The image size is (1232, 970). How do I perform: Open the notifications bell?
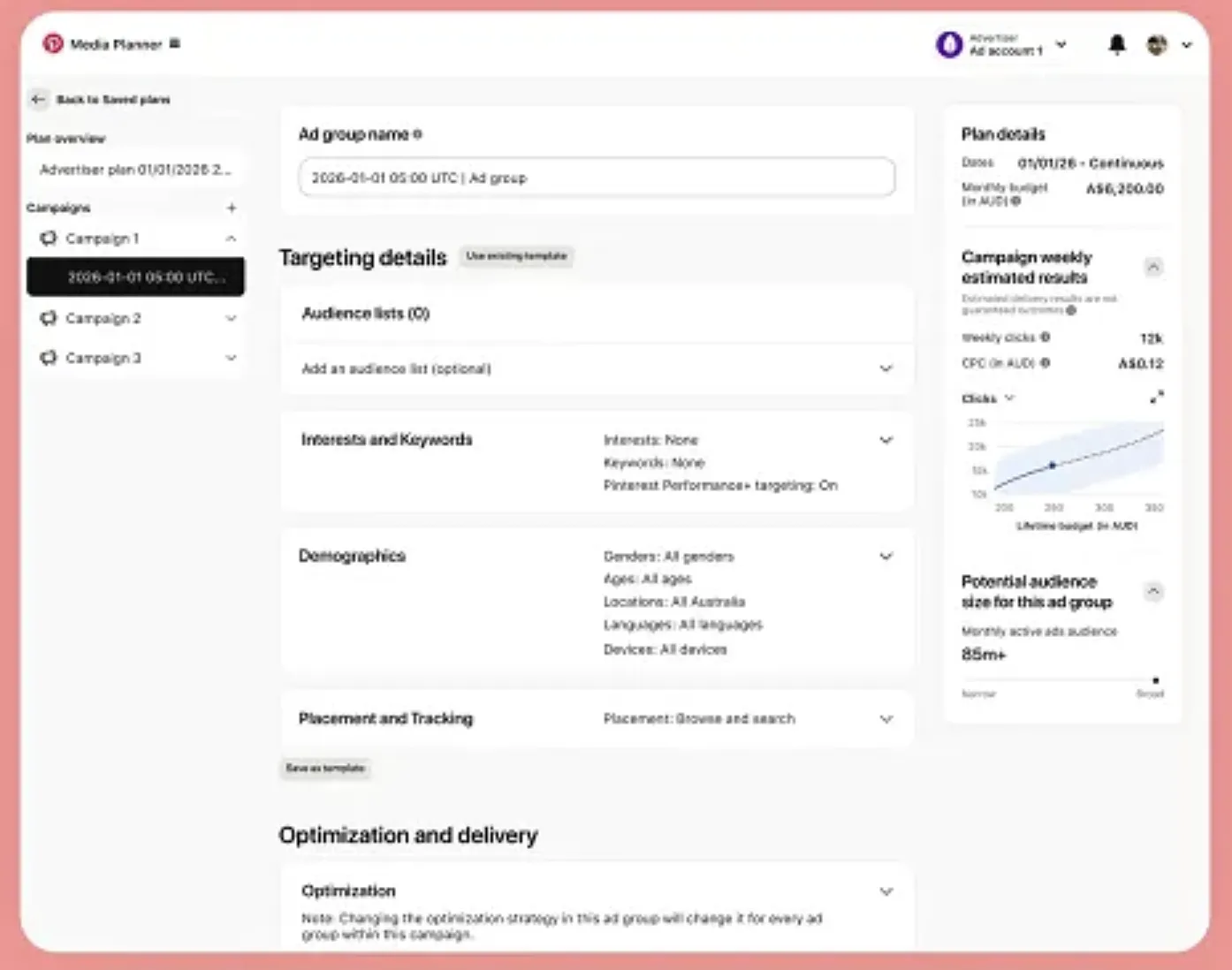1117,44
